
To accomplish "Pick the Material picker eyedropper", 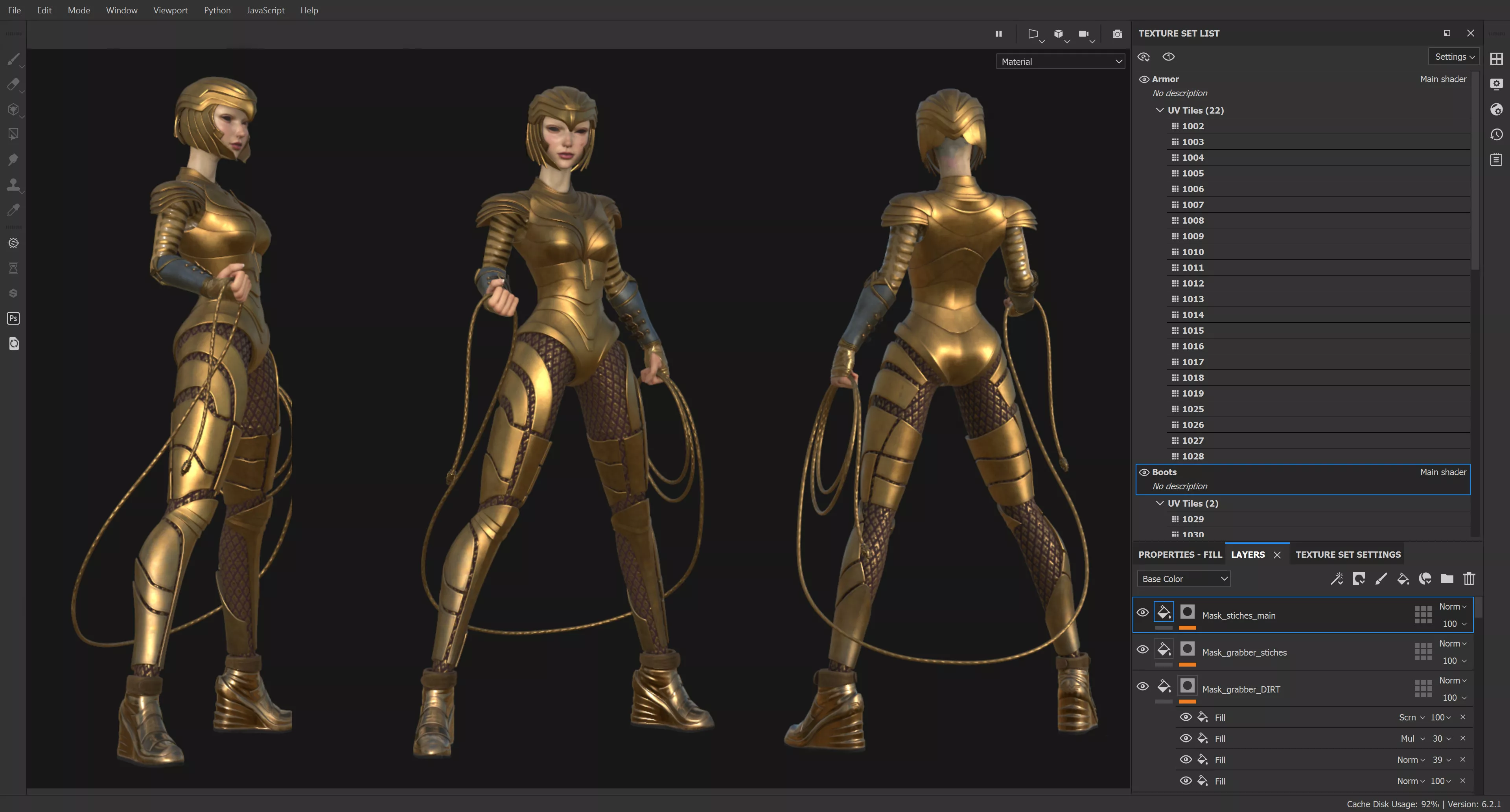I will coord(13,210).
